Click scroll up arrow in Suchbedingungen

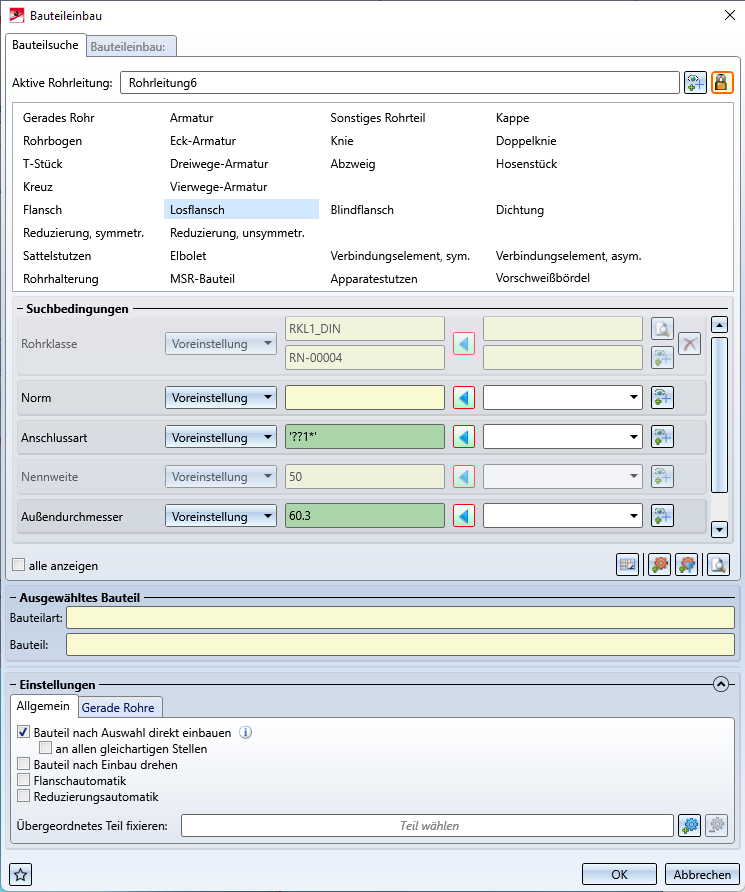click(x=719, y=325)
